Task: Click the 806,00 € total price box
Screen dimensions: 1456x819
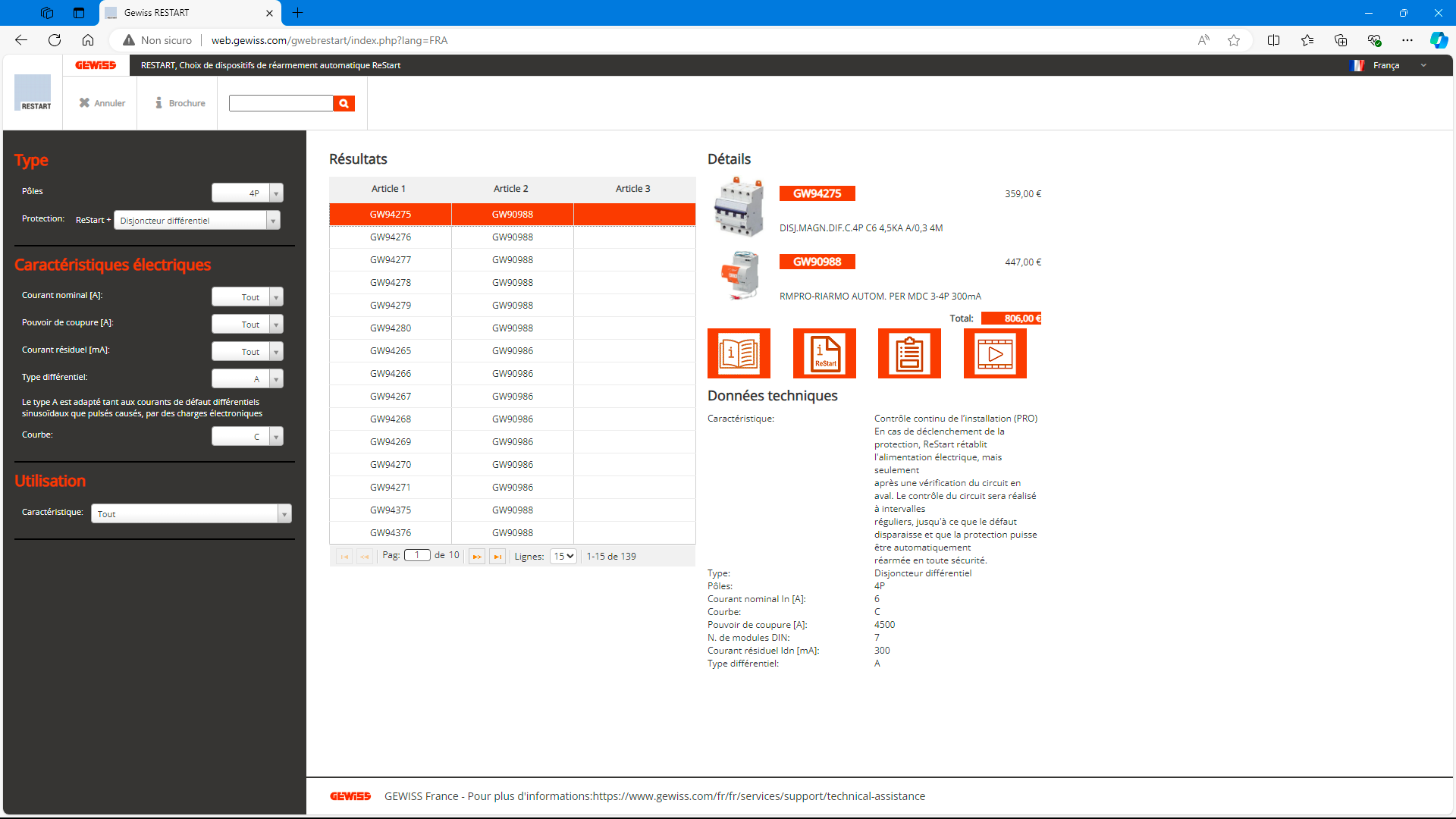Action: (x=1012, y=318)
